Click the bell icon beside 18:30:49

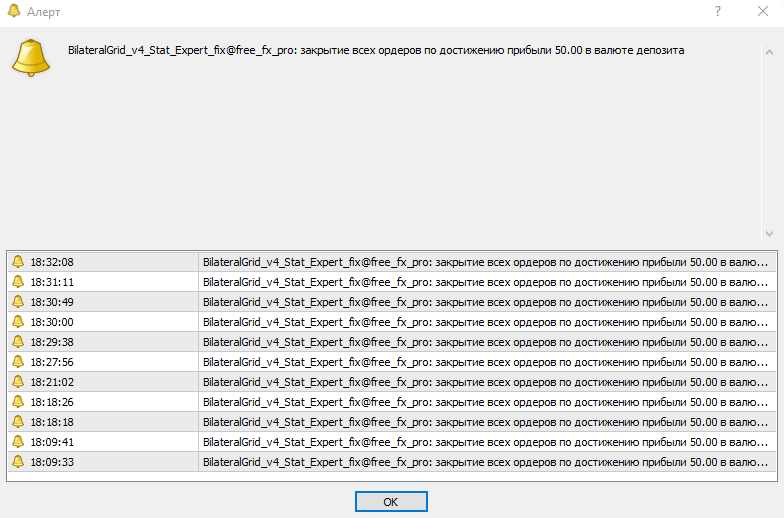[x=18, y=302]
